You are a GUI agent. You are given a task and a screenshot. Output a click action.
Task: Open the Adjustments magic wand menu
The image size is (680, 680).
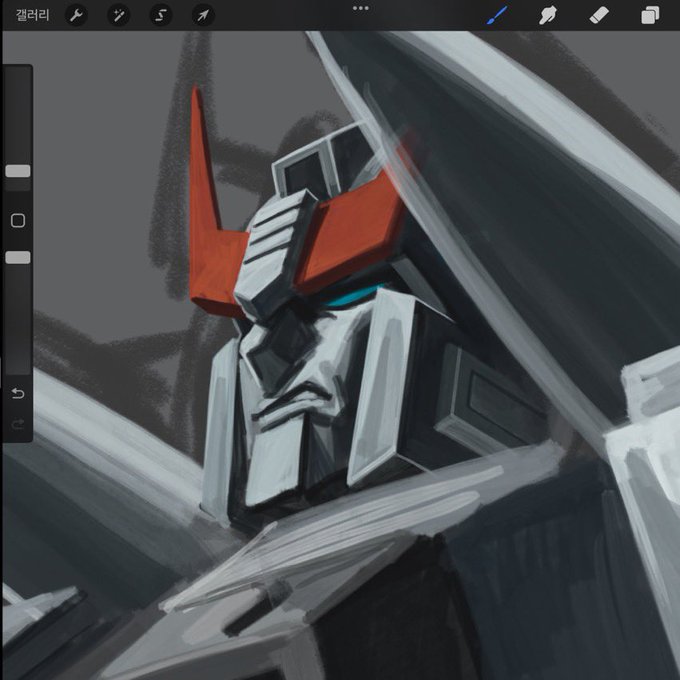(118, 16)
